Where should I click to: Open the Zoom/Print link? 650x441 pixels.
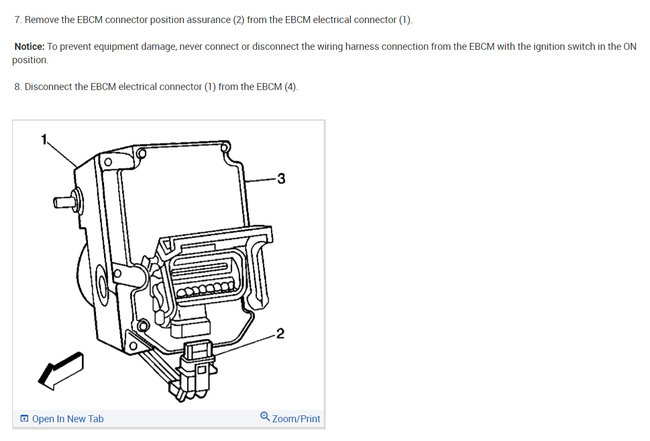click(296, 419)
